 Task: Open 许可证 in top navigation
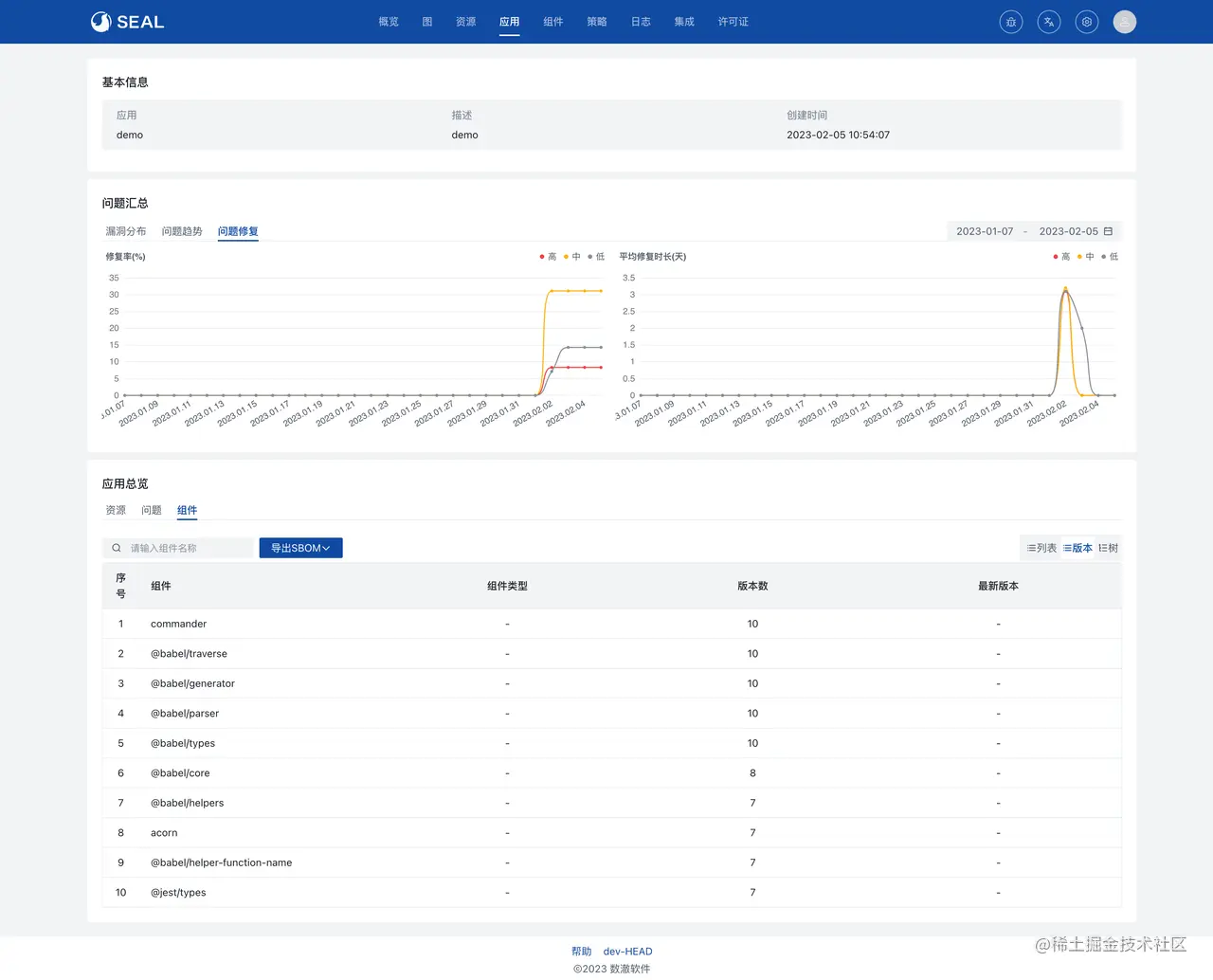click(733, 22)
